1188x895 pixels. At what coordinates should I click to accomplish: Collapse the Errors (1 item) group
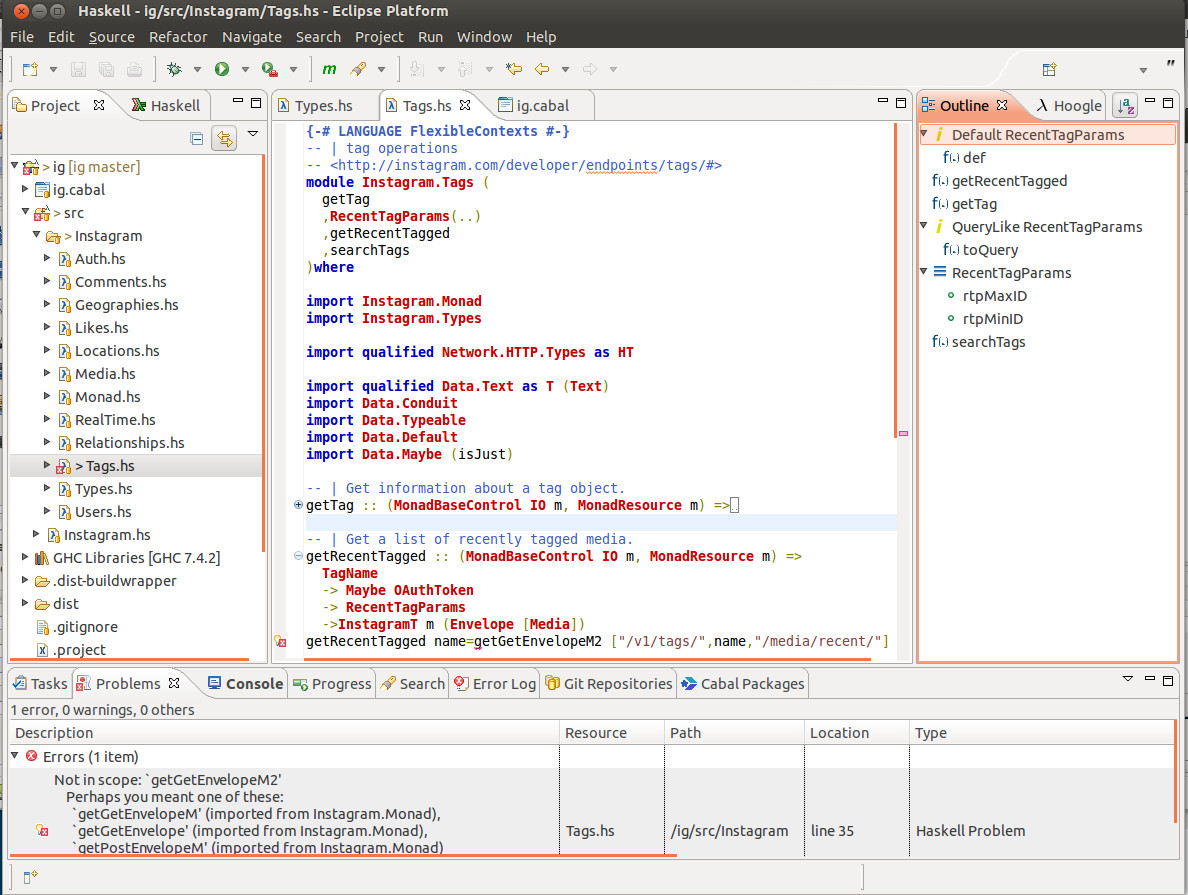14,756
